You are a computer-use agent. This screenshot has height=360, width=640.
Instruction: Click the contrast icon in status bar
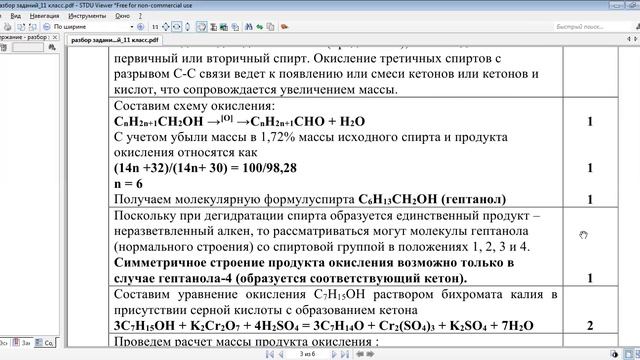click(x=614, y=354)
